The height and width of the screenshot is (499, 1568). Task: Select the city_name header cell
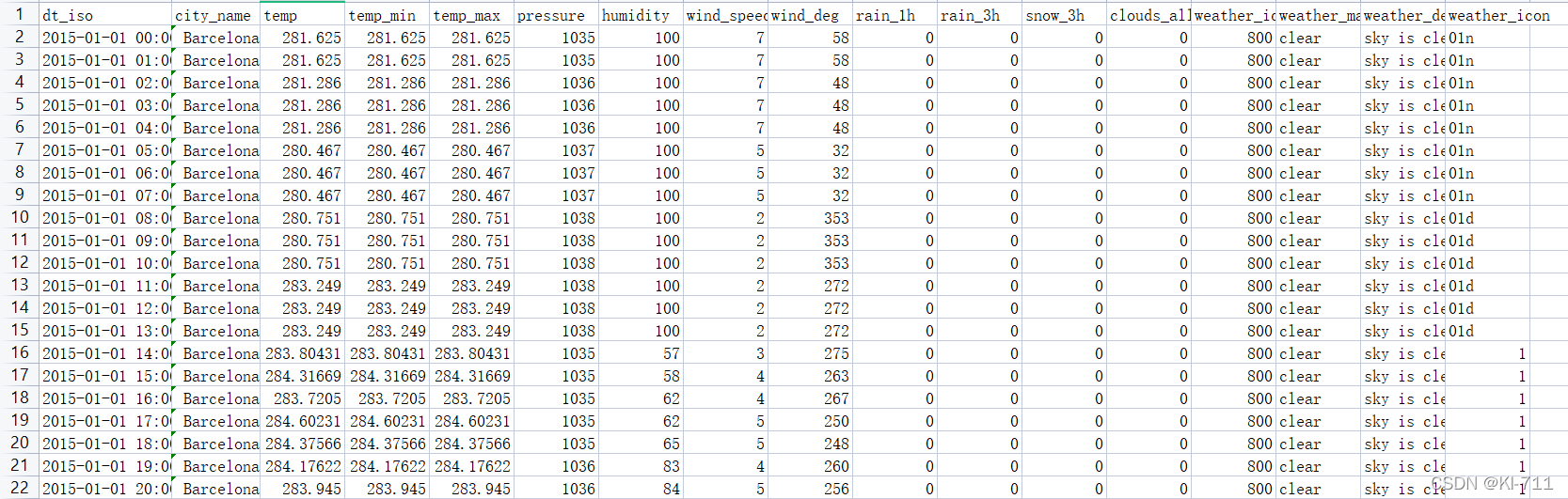(216, 15)
